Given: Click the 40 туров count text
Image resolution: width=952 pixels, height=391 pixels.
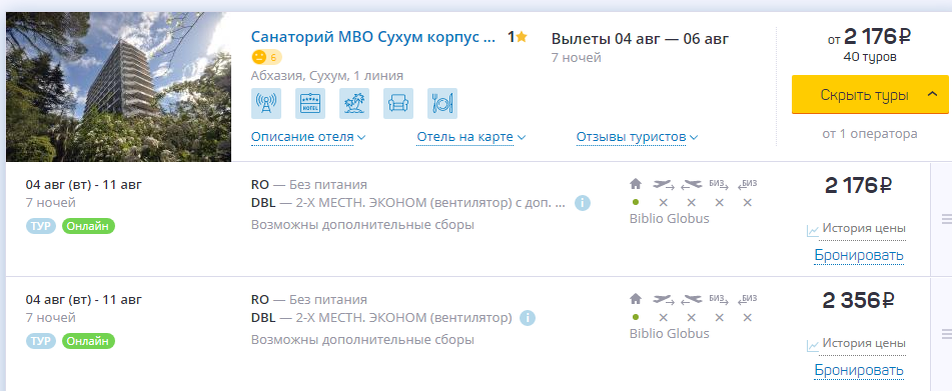Looking at the screenshot, I should pyautogui.click(x=870, y=57).
